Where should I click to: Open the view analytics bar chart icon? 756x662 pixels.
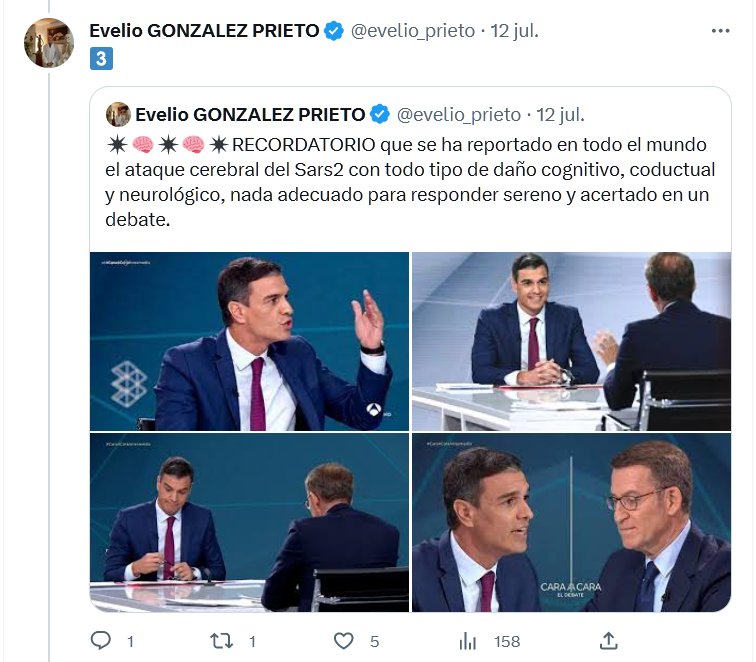click(x=467, y=640)
